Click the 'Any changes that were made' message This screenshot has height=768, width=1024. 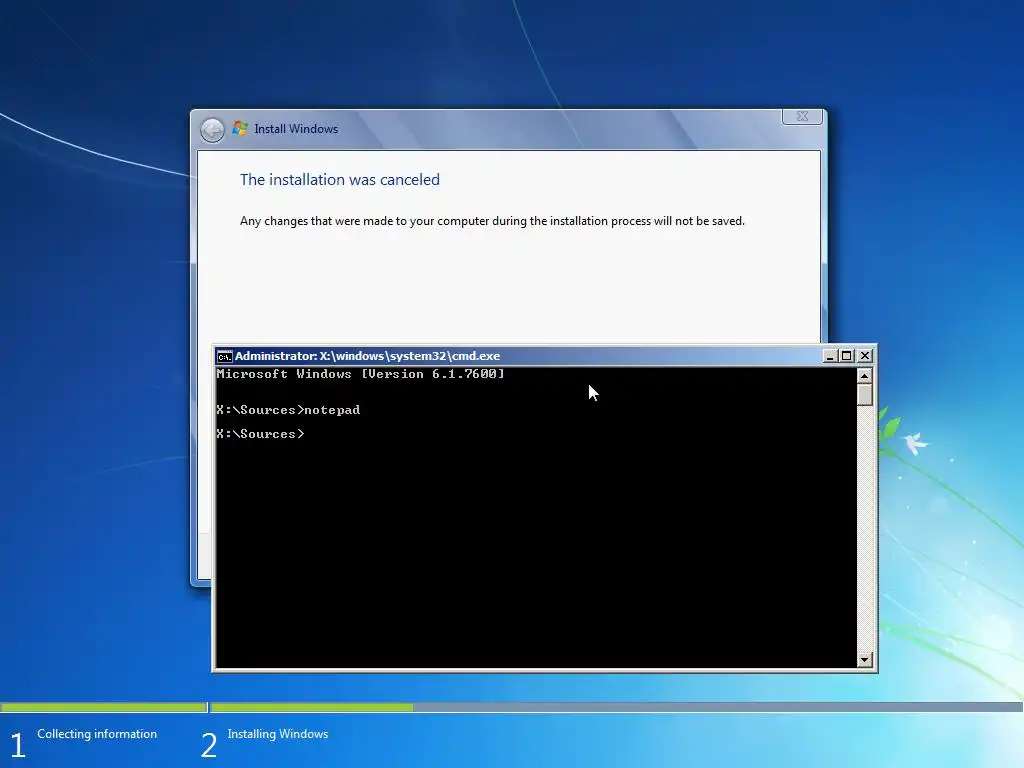pyautogui.click(x=492, y=221)
